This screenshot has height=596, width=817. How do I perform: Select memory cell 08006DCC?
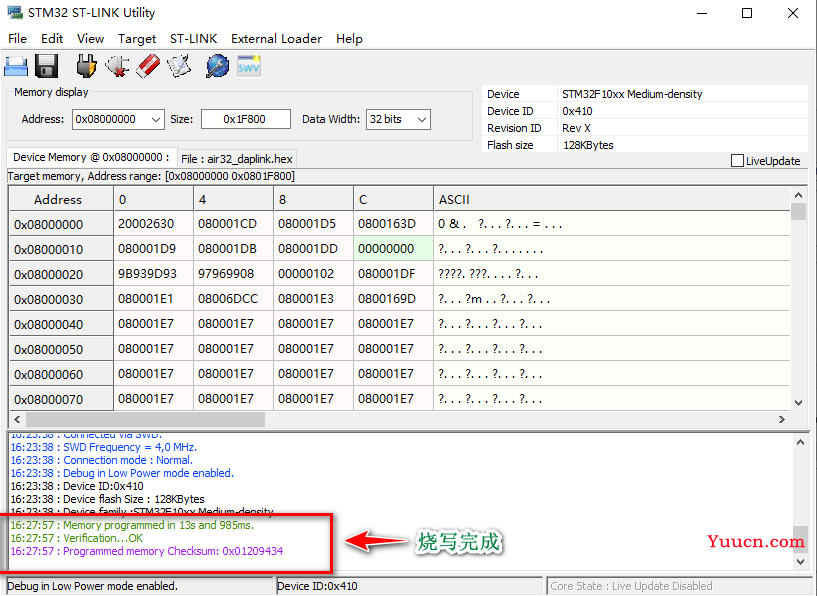coord(233,299)
